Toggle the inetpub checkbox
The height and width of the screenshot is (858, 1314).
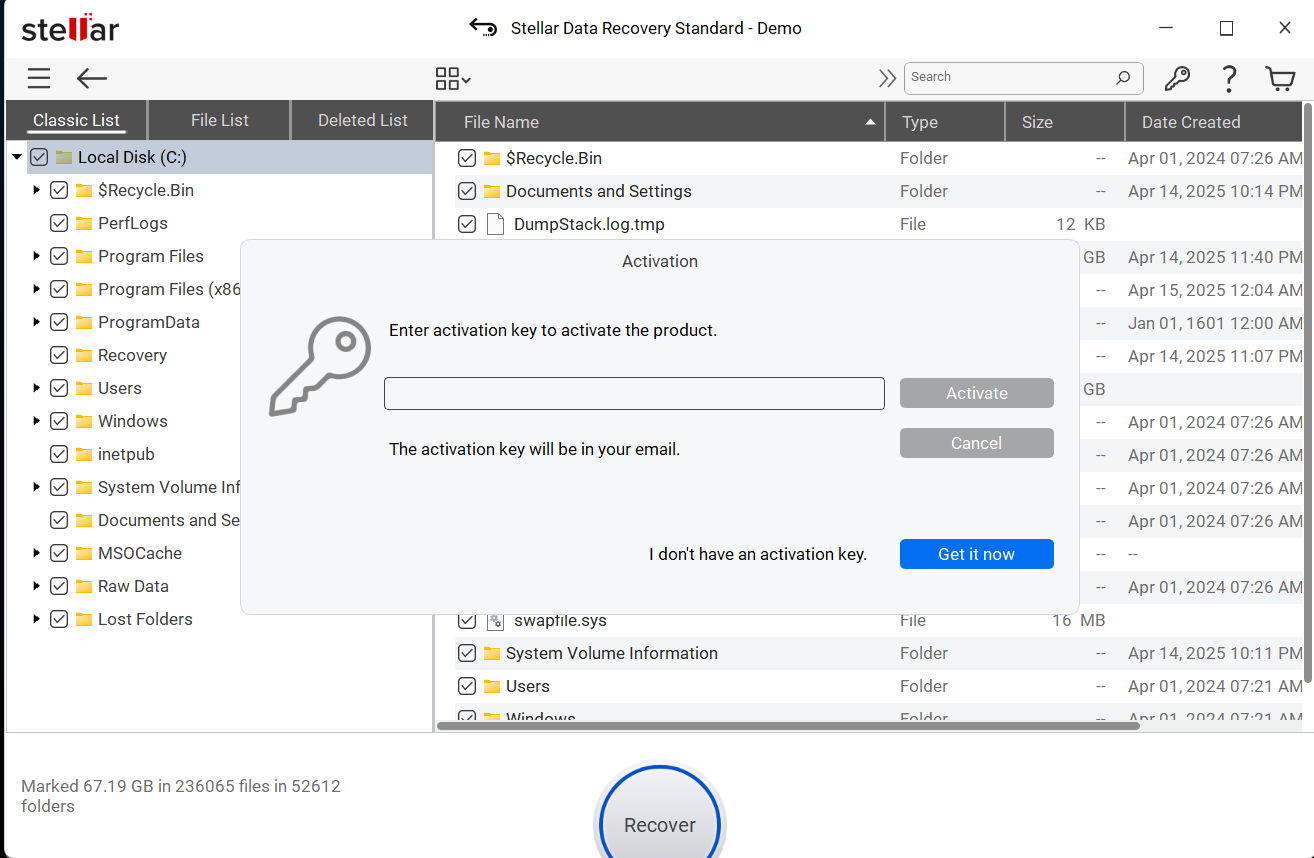(x=59, y=454)
